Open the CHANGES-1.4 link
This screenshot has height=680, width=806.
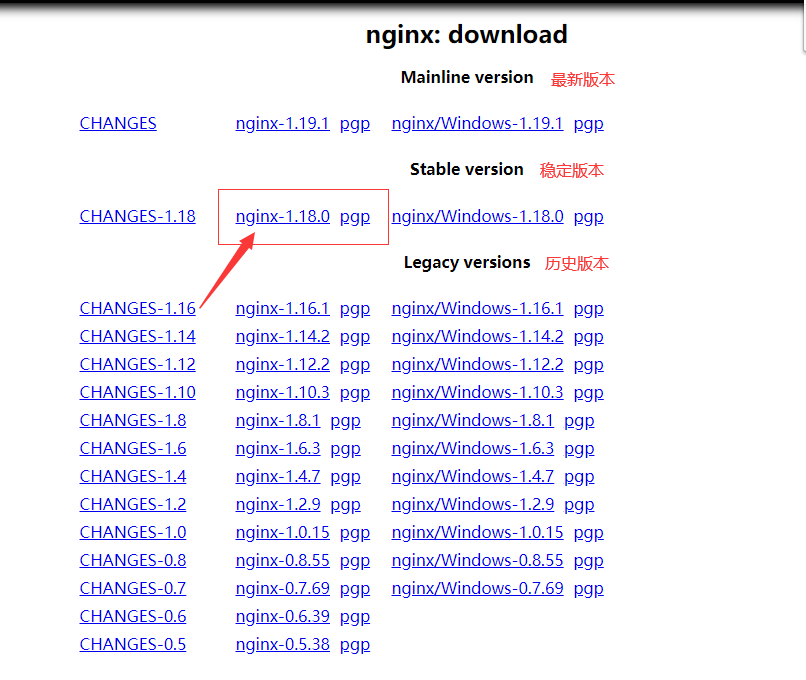pyautogui.click(x=133, y=476)
